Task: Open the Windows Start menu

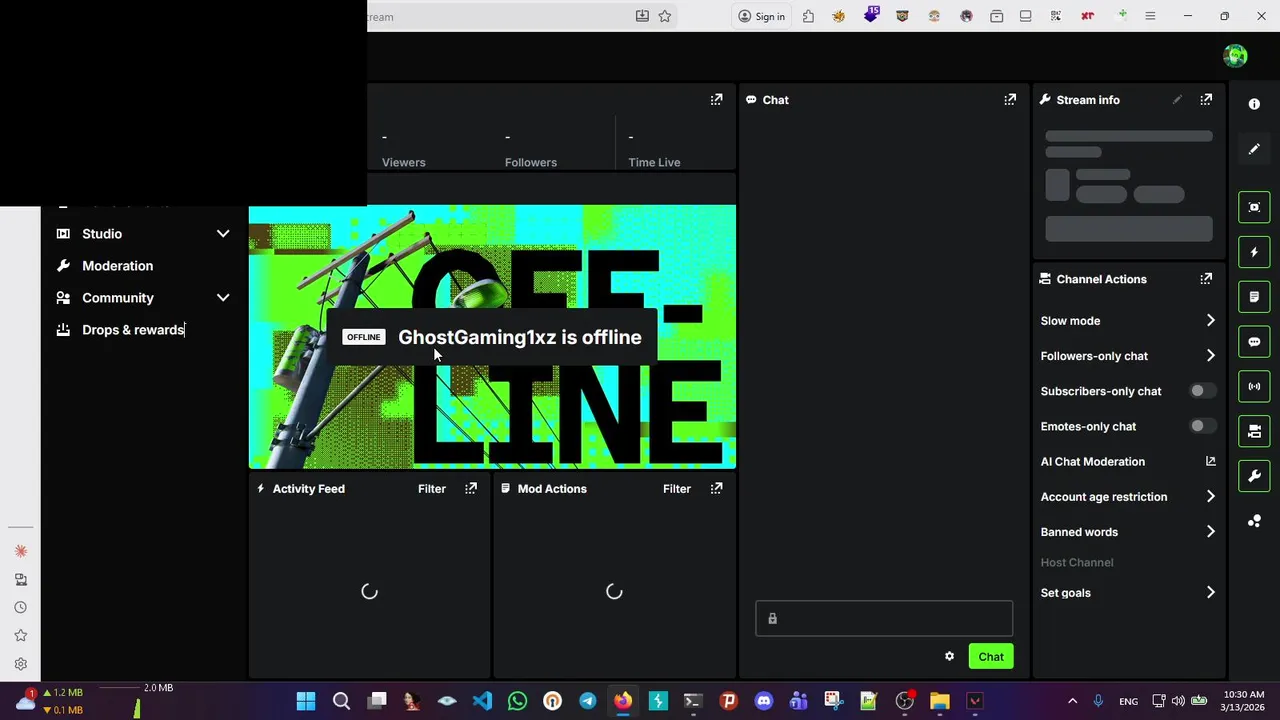Action: [306, 701]
